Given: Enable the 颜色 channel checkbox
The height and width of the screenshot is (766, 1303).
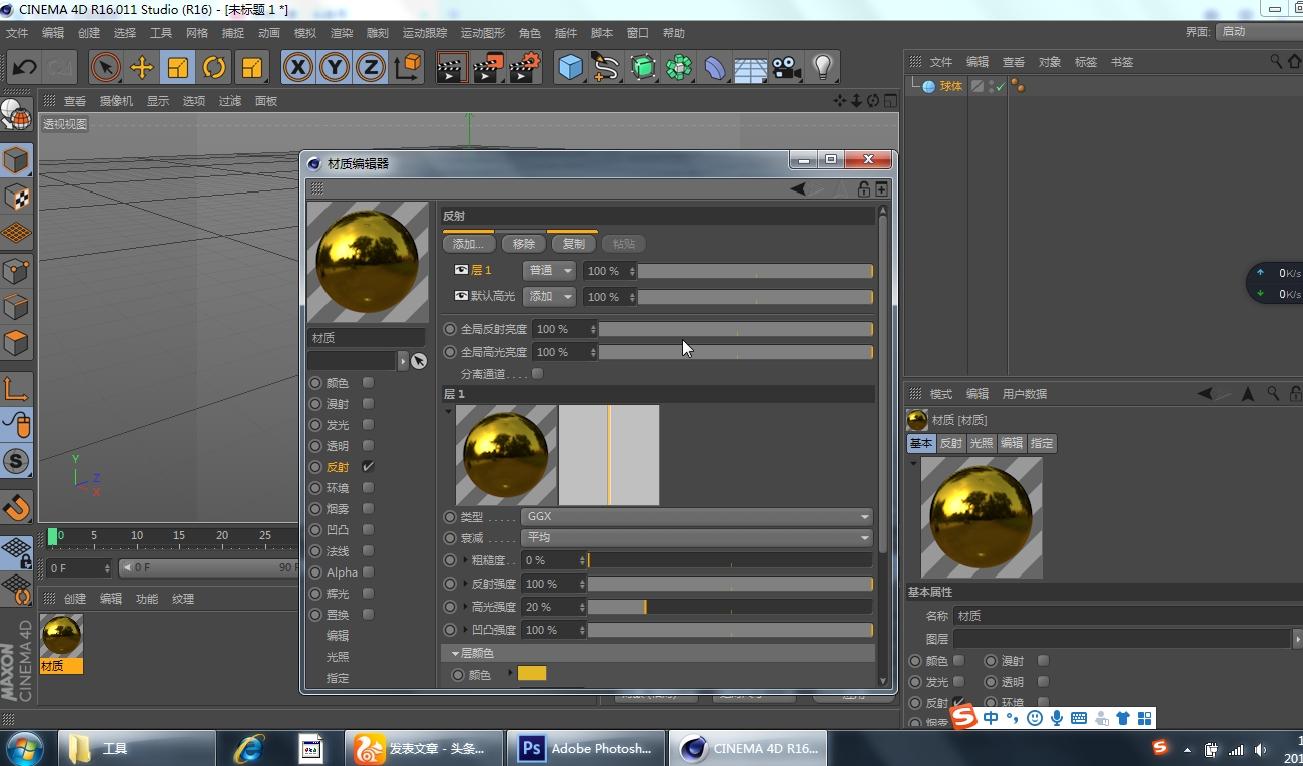Looking at the screenshot, I should click(369, 382).
